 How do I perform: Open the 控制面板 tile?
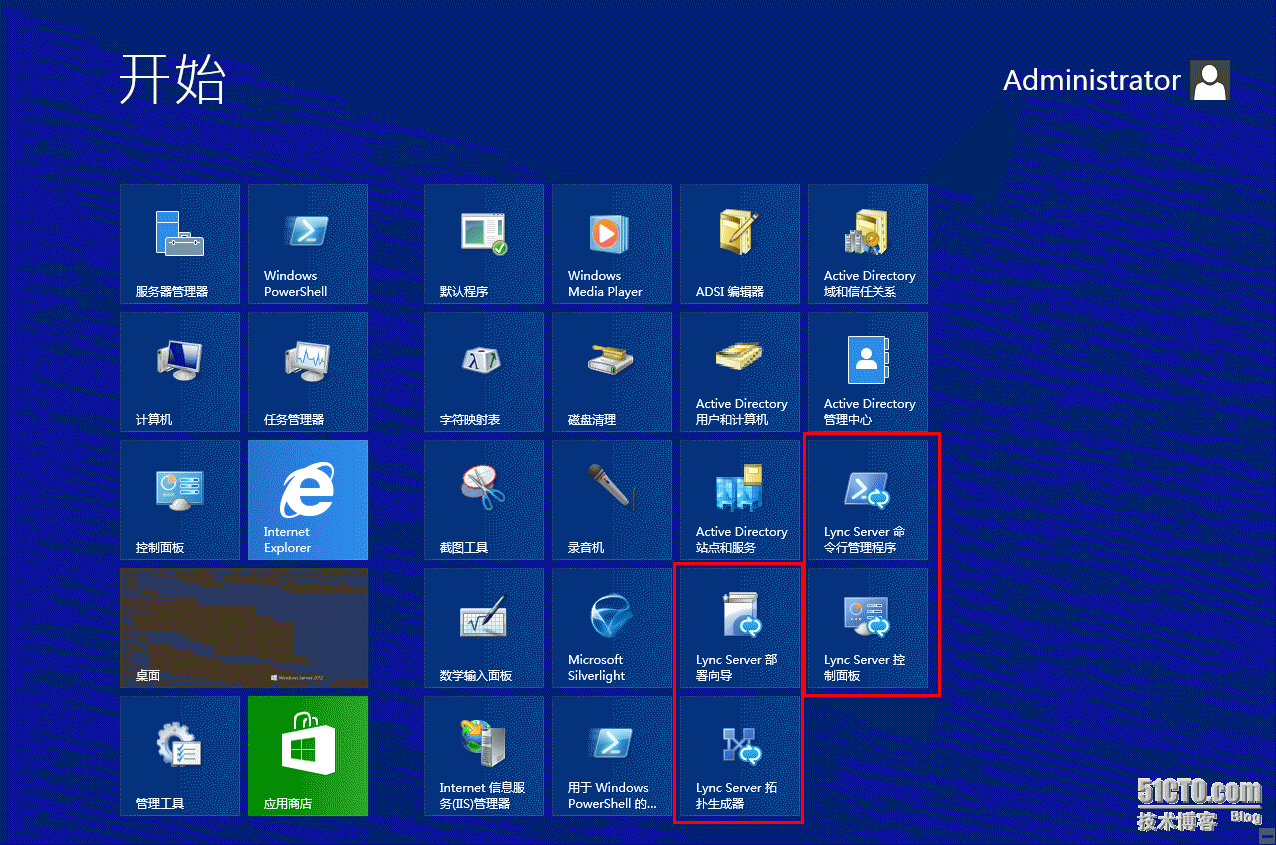tap(180, 500)
